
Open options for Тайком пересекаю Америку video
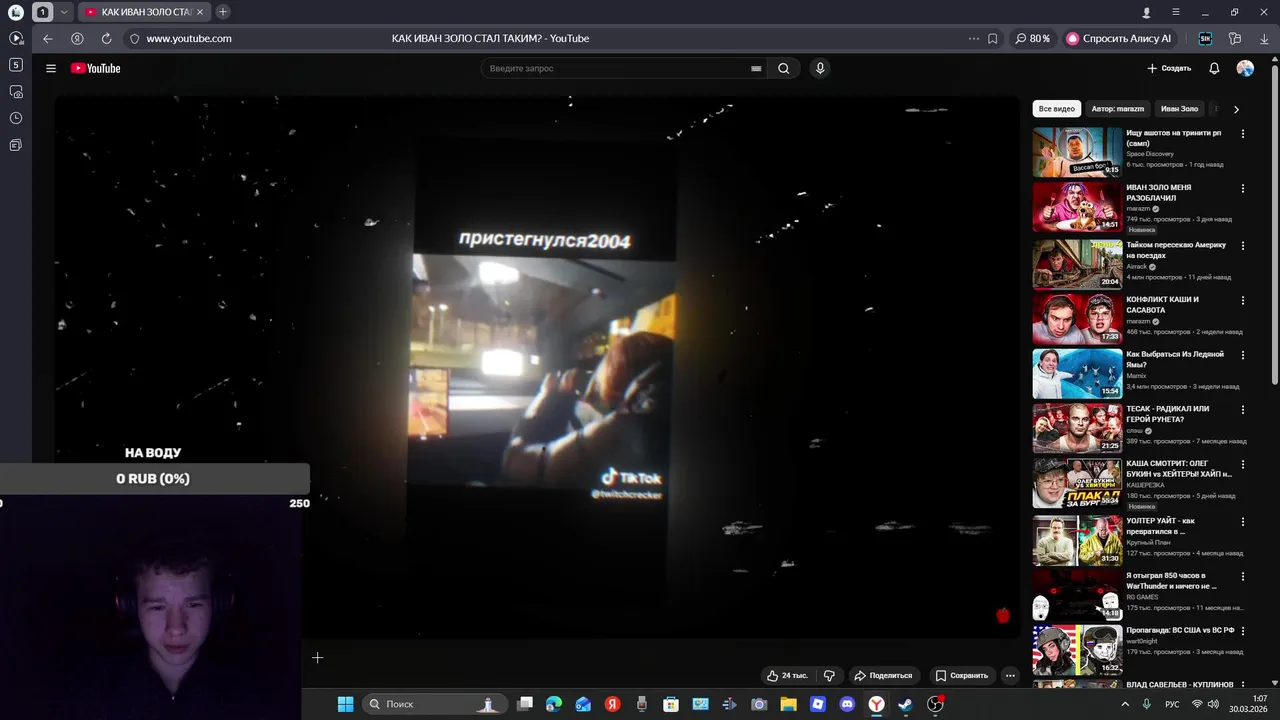tap(1243, 245)
